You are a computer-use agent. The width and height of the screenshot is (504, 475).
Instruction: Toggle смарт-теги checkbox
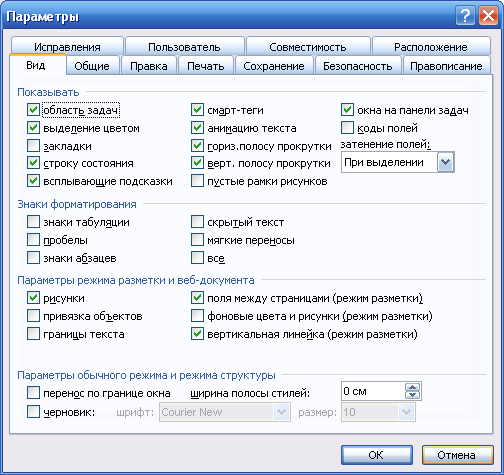coord(197,110)
